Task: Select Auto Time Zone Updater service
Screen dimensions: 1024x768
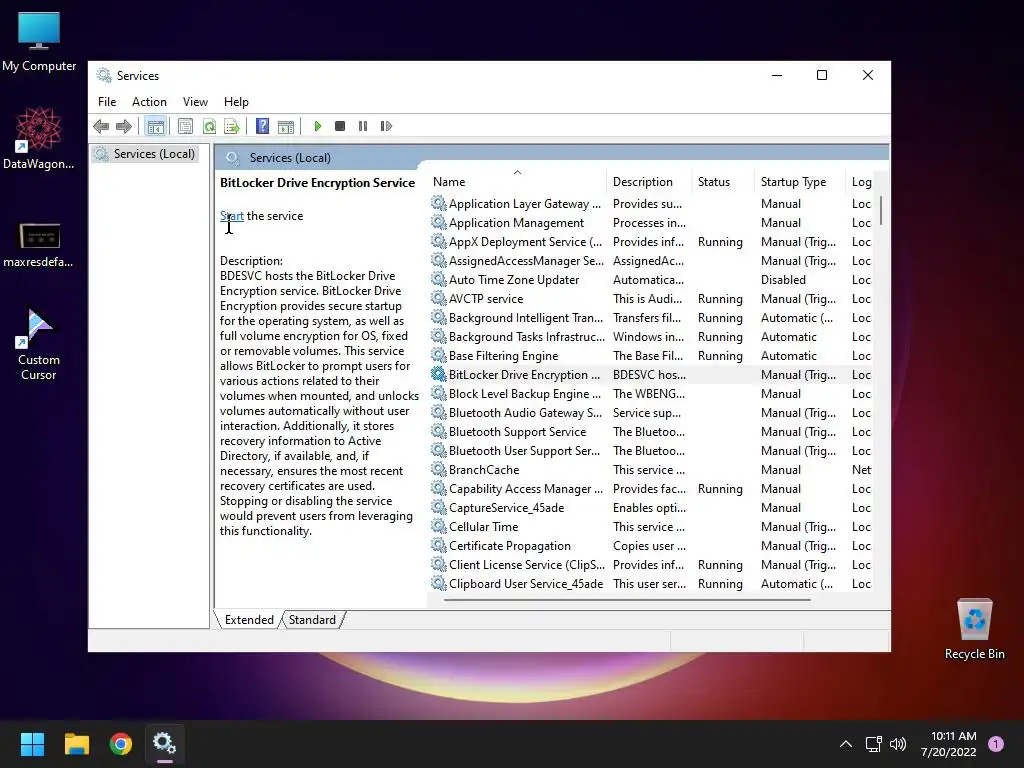Action: (x=650, y=280)
